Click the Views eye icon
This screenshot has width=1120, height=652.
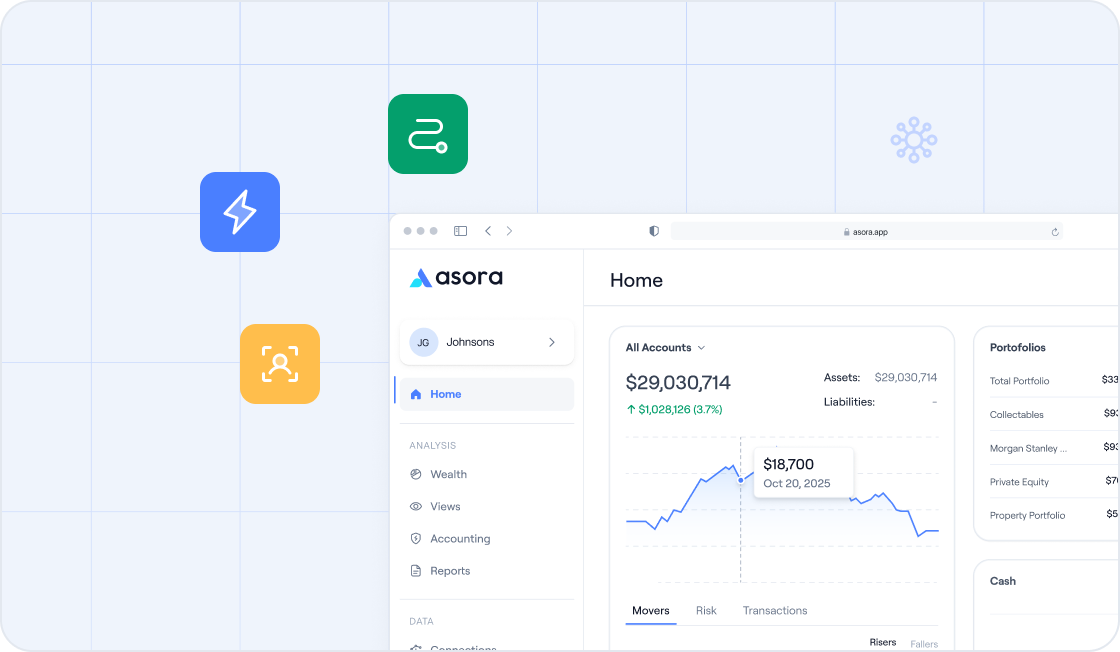(x=416, y=506)
